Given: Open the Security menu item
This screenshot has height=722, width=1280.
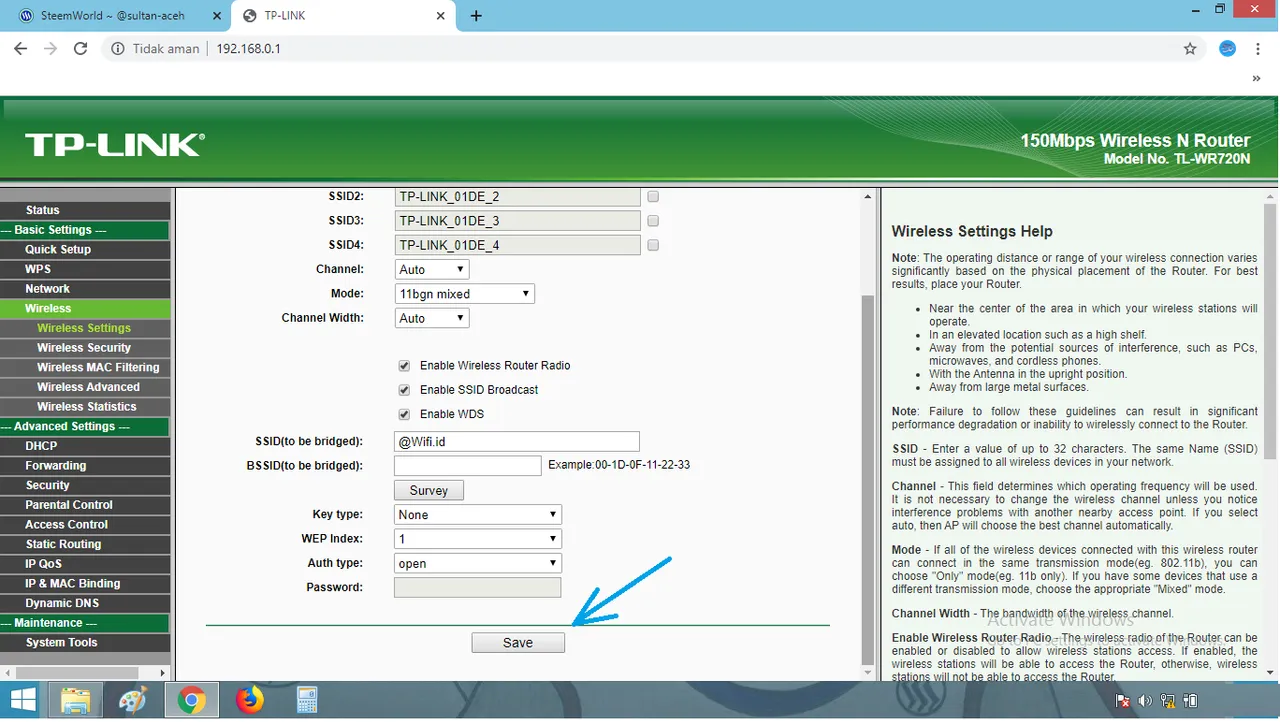Looking at the screenshot, I should coord(85,485).
